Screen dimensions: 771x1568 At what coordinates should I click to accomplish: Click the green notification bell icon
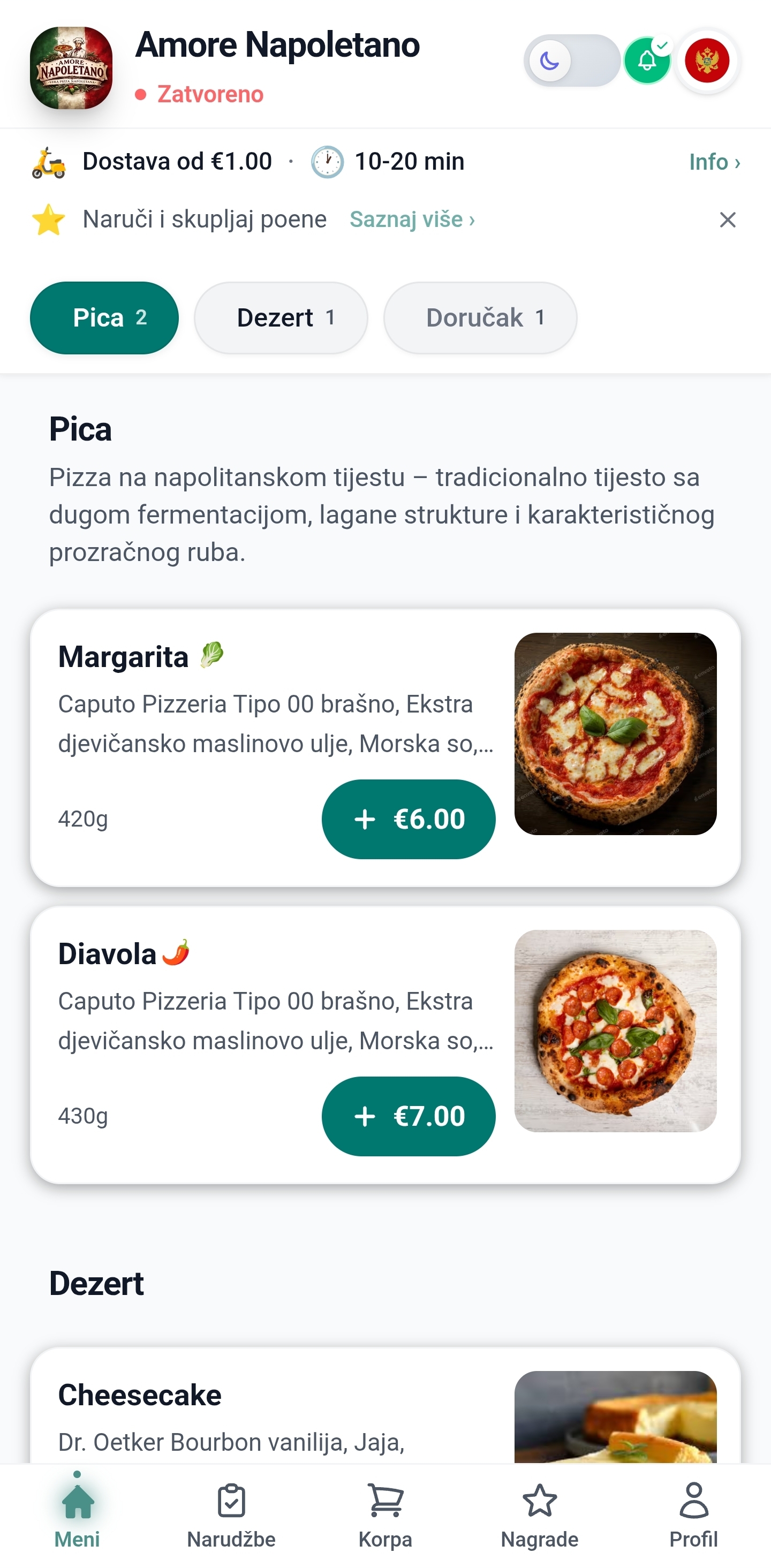coord(647,61)
